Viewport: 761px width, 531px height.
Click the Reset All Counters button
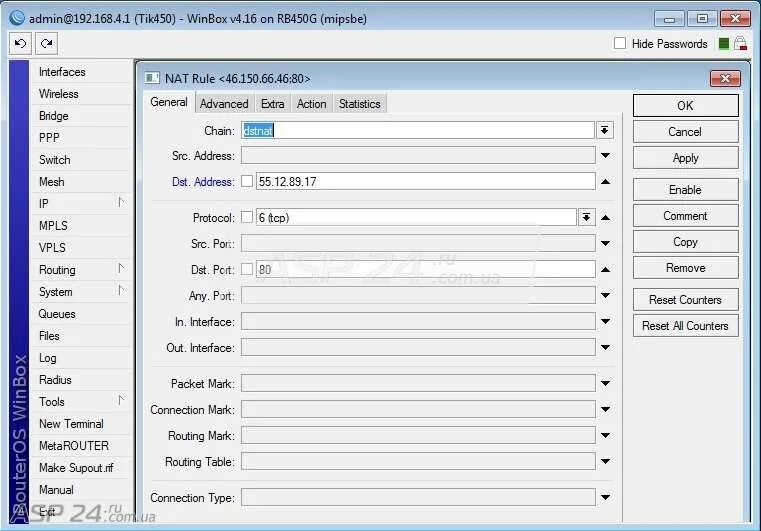[x=685, y=326]
